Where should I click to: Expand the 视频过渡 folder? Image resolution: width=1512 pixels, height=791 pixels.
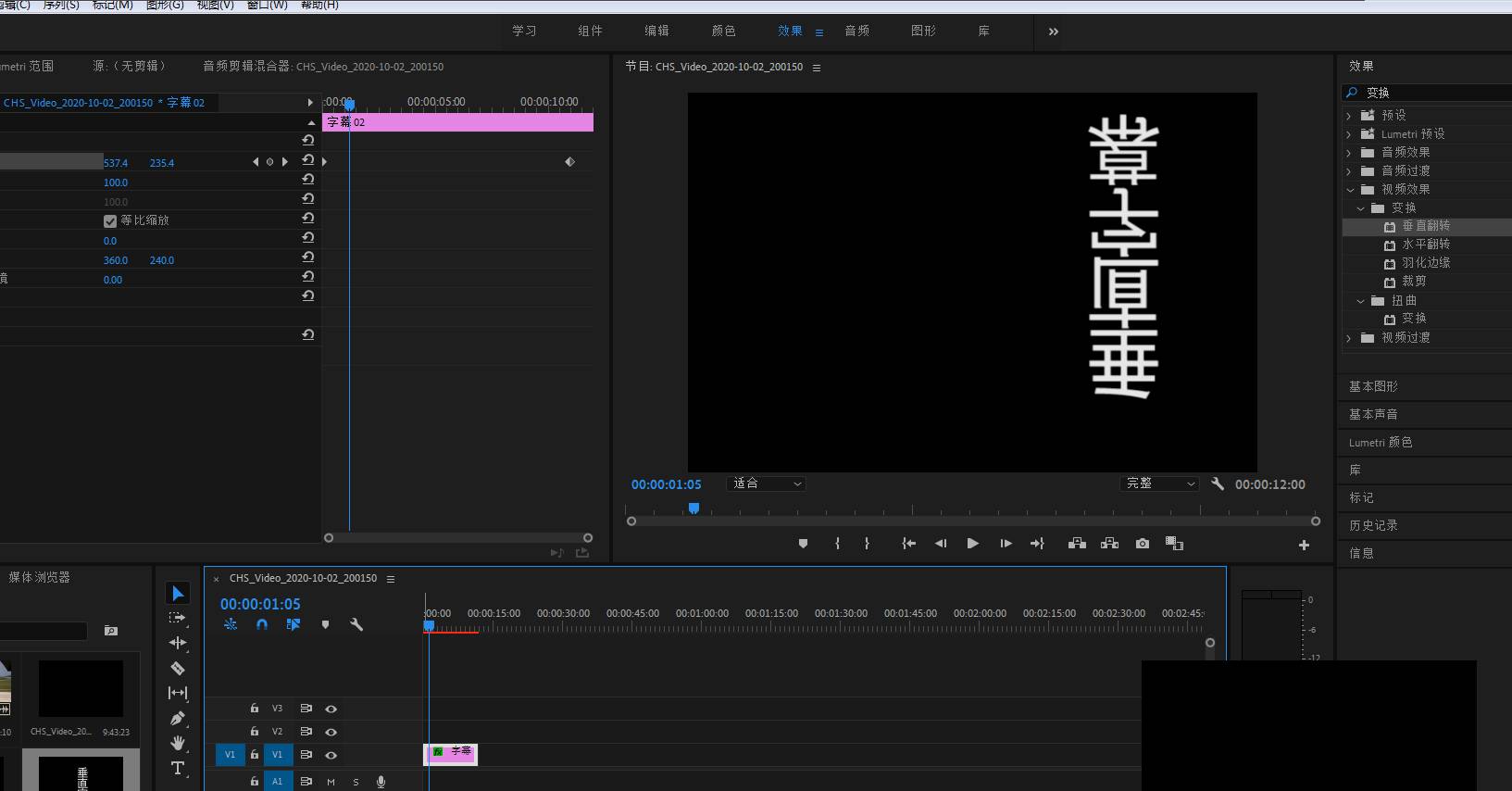click(x=1349, y=338)
